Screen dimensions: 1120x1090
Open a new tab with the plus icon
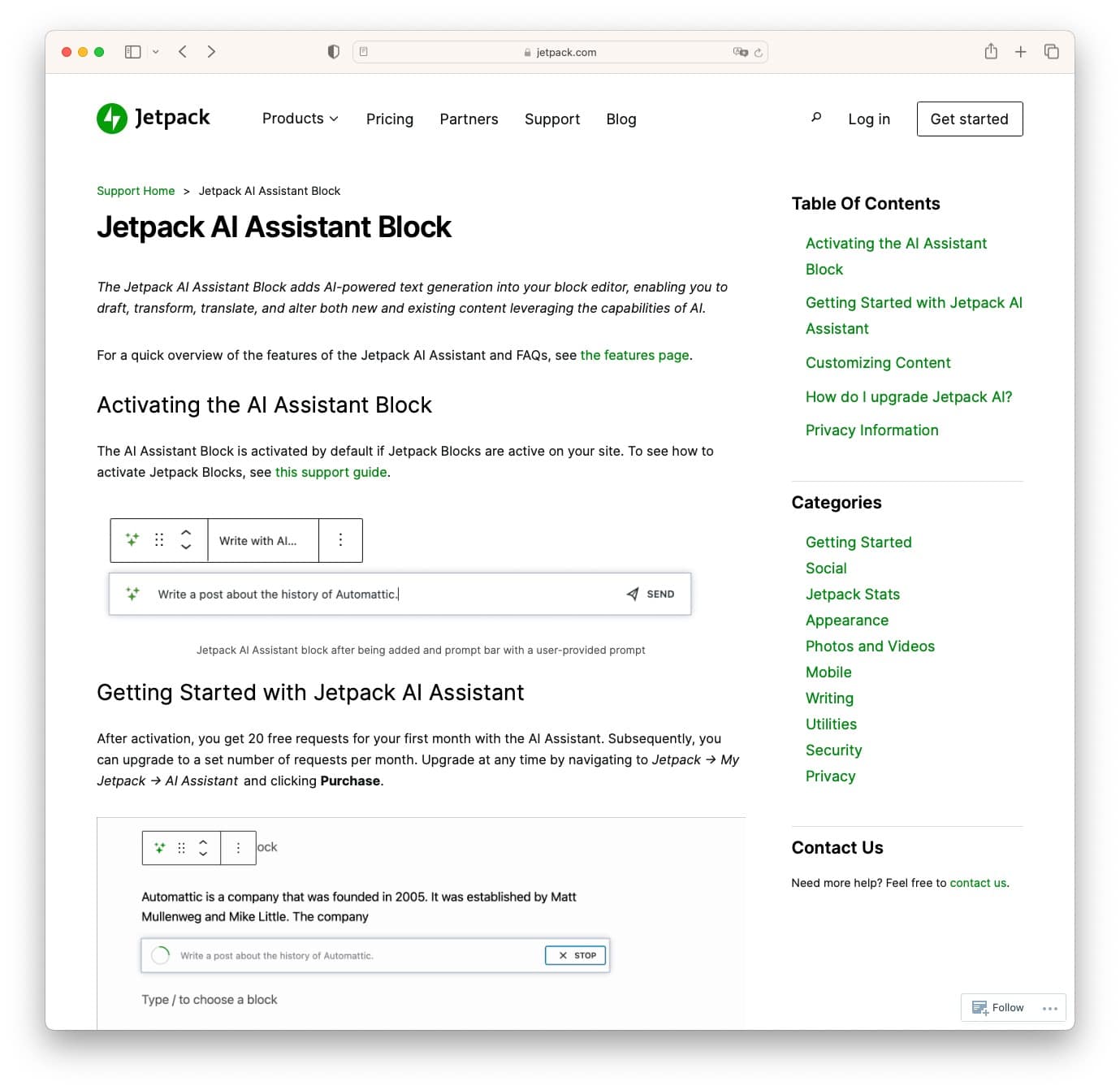(1020, 51)
